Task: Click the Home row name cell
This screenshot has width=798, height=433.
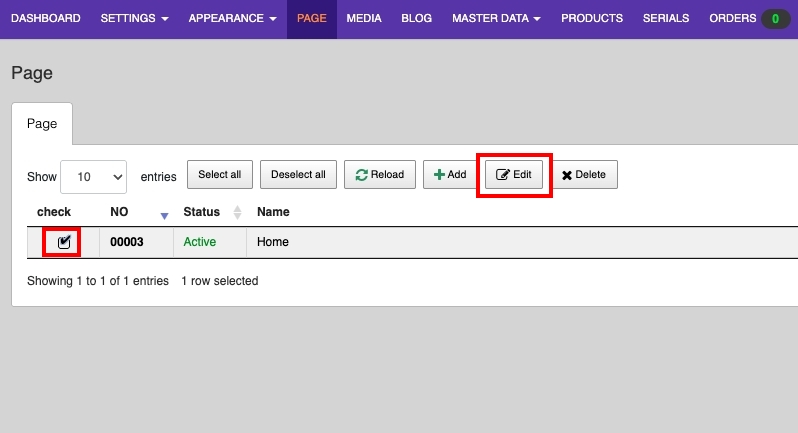Action: [273, 242]
